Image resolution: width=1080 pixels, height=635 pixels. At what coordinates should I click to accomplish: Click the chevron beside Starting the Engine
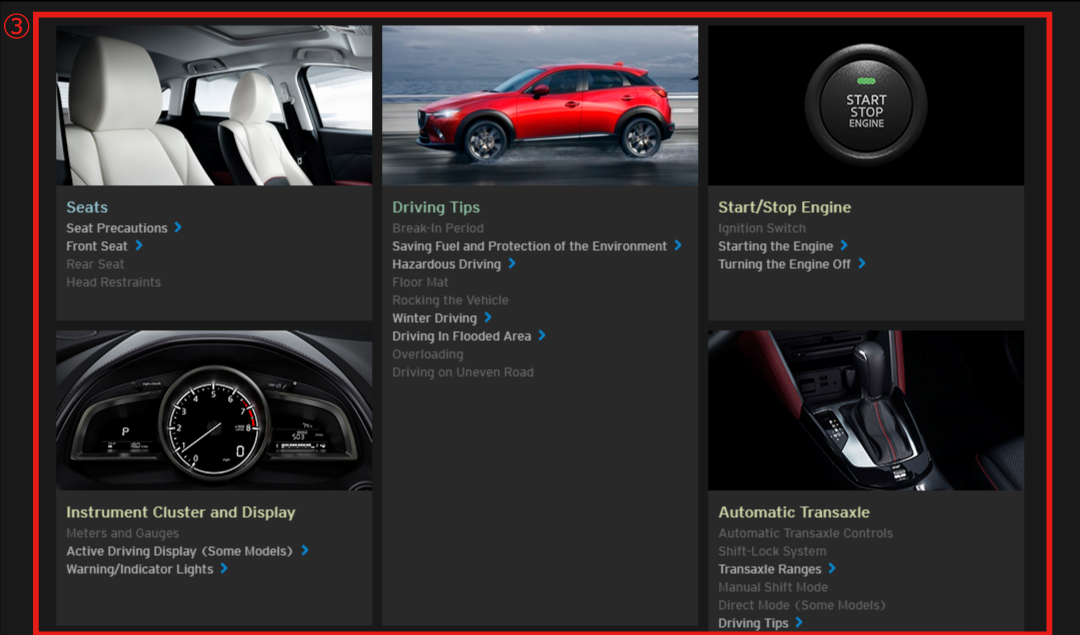point(844,246)
